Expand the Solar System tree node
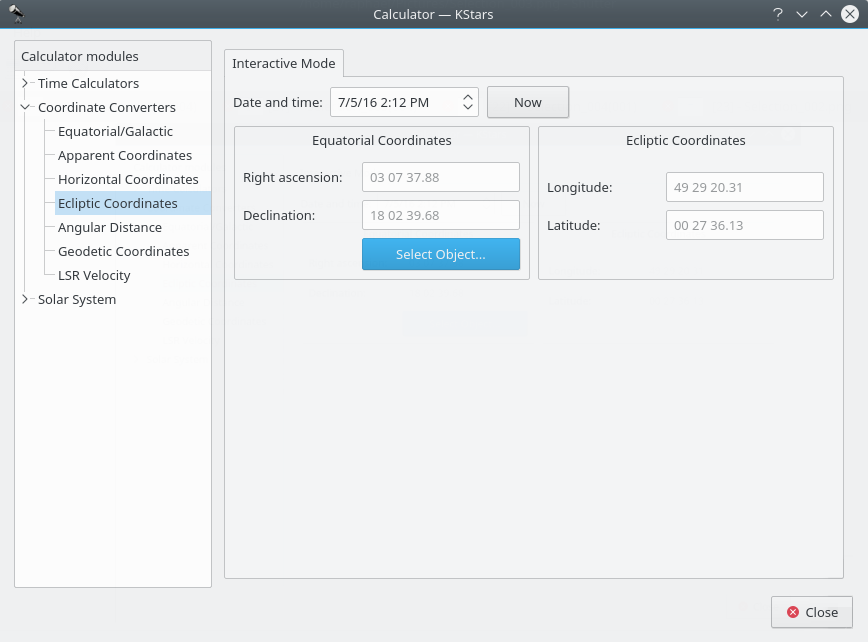Viewport: 868px width, 642px height. click(x=25, y=299)
